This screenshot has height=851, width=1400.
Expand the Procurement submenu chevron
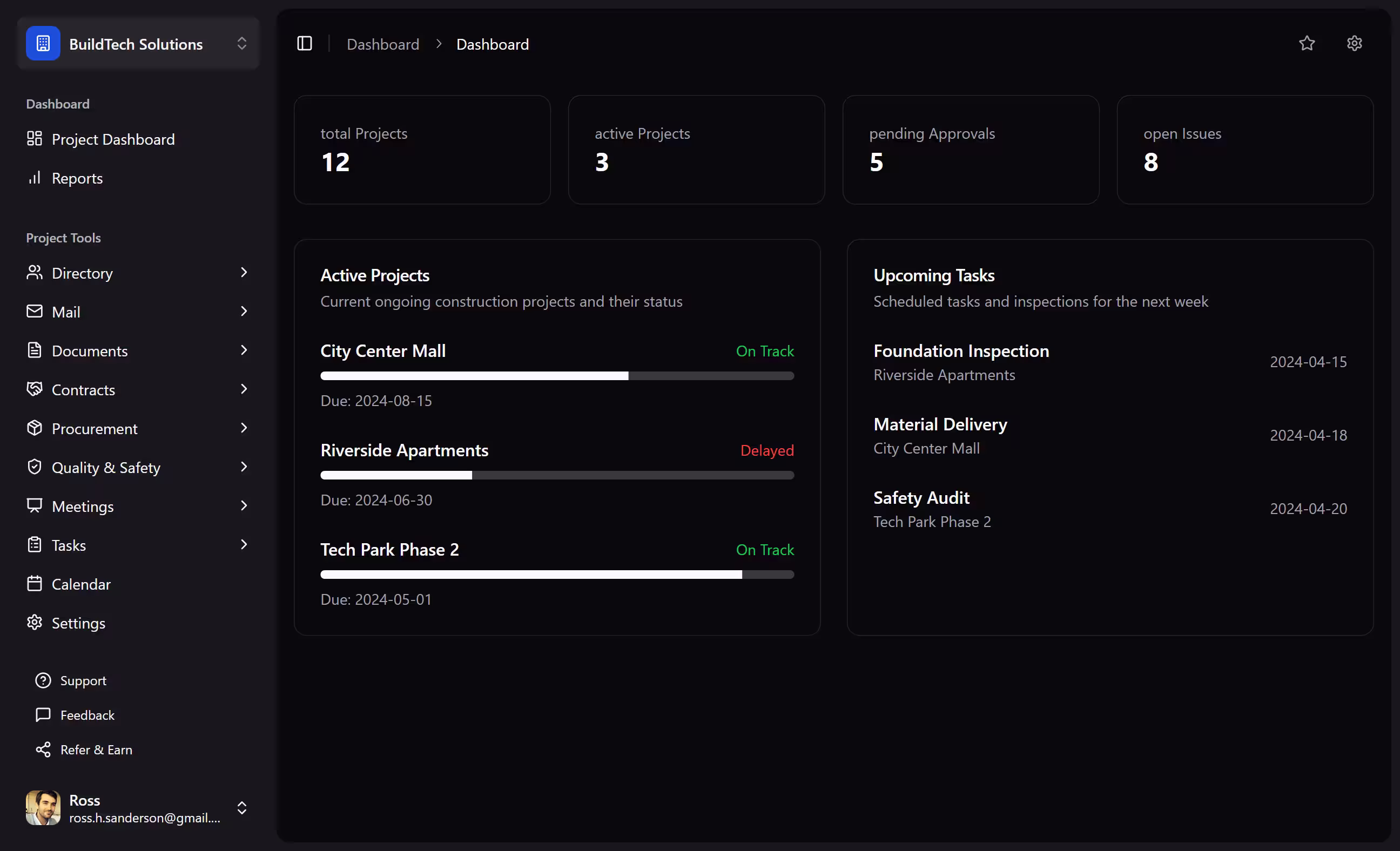point(244,428)
